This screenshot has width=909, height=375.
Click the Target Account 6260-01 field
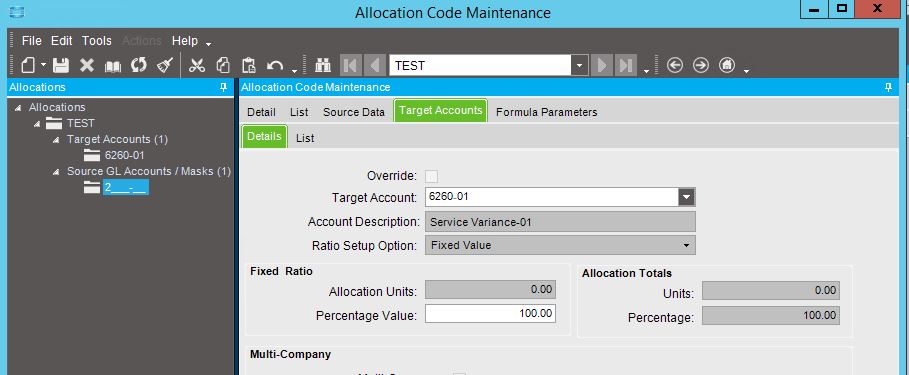coord(552,197)
